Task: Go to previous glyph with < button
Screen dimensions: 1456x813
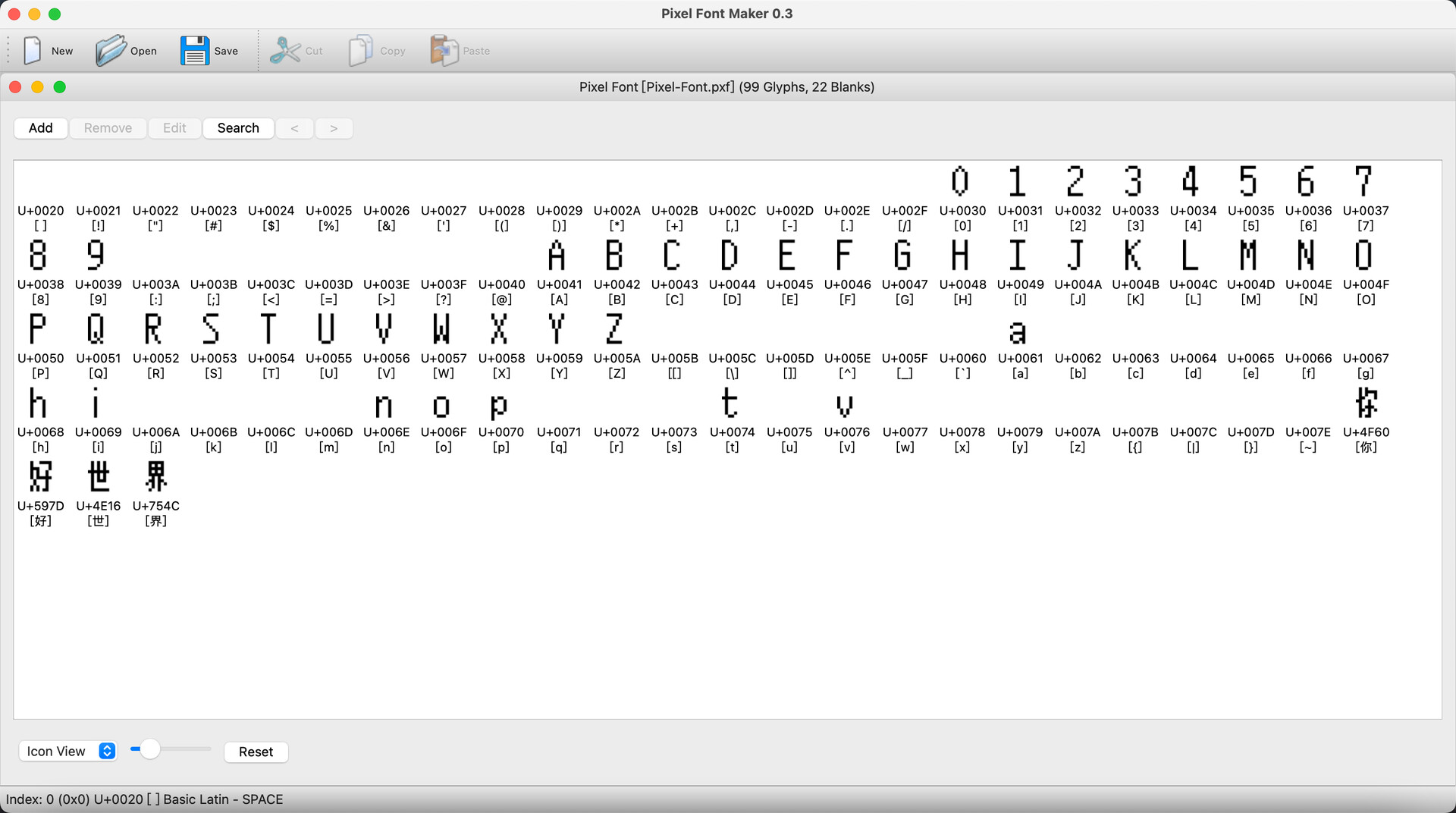Action: (294, 128)
